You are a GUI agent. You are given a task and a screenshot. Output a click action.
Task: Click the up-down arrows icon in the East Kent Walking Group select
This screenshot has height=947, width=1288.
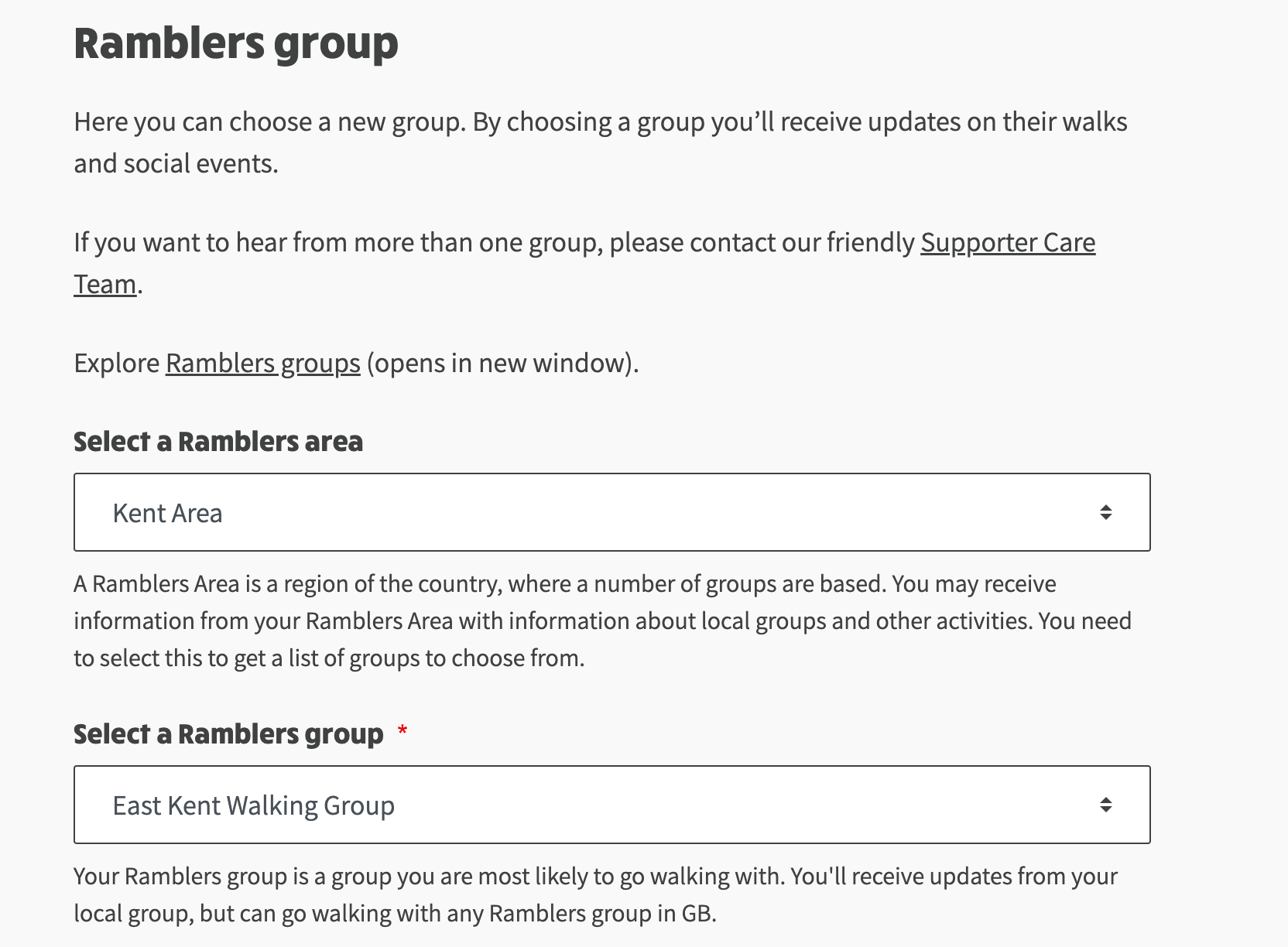click(1106, 805)
